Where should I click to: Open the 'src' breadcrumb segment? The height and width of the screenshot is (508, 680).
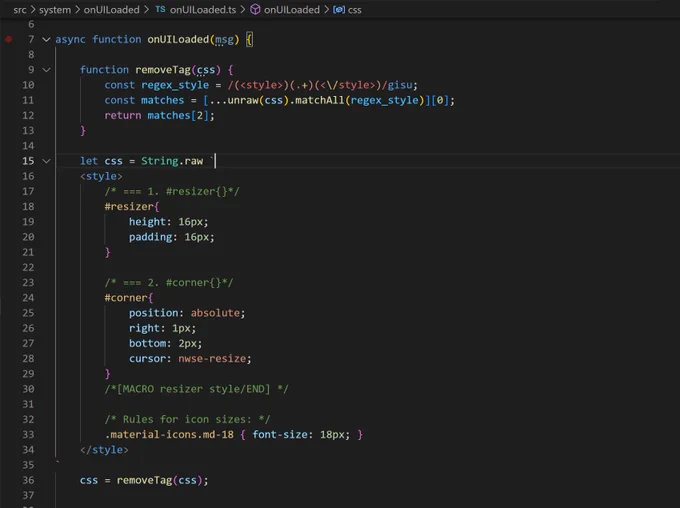click(x=20, y=10)
